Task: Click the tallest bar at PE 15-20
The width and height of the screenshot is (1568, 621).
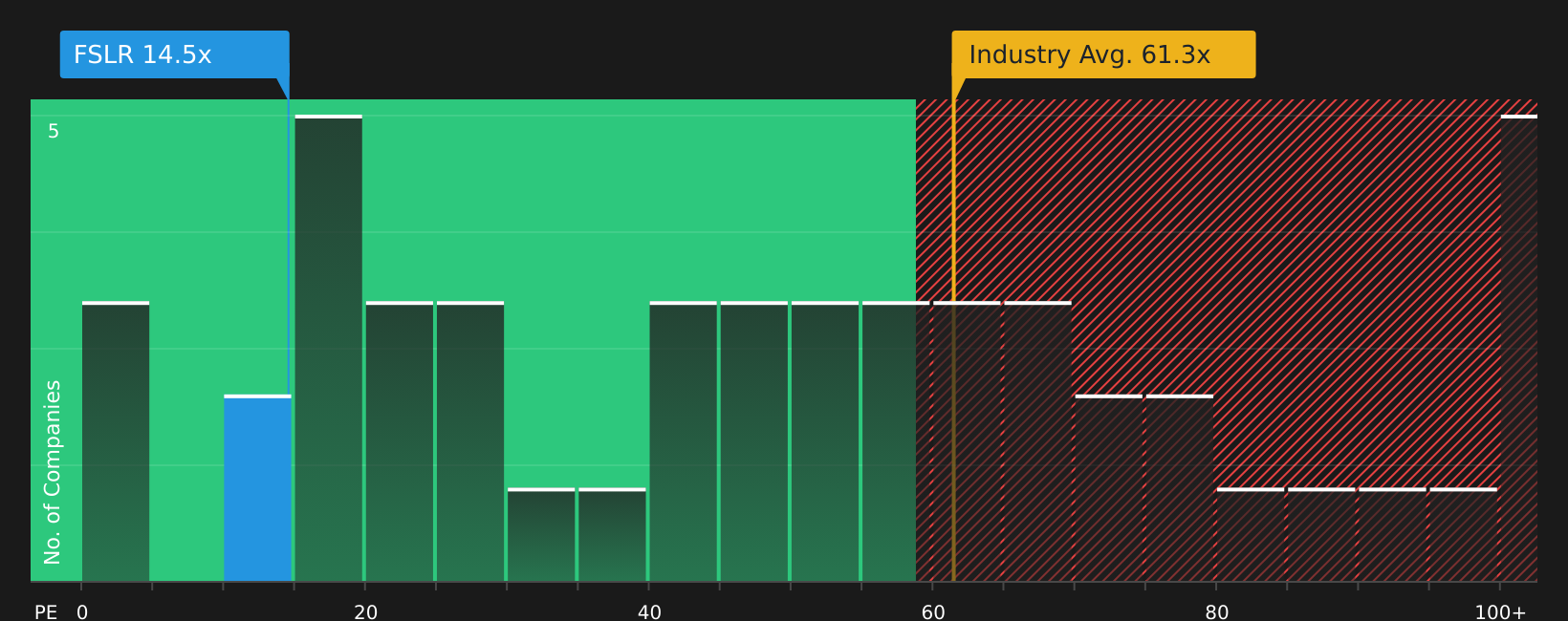Action: click(x=329, y=349)
